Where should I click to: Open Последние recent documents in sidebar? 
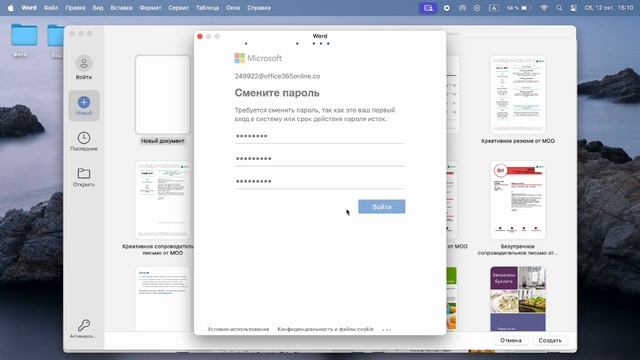point(84,141)
